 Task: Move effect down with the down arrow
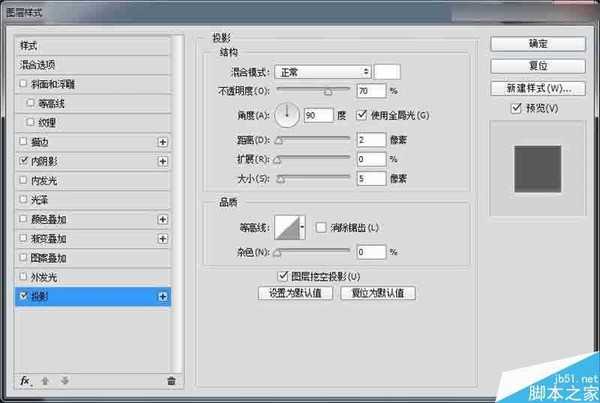pyautogui.click(x=65, y=381)
